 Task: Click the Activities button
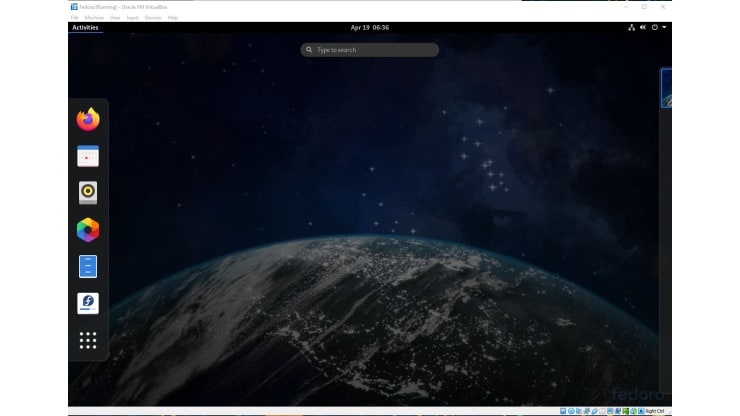pos(85,27)
